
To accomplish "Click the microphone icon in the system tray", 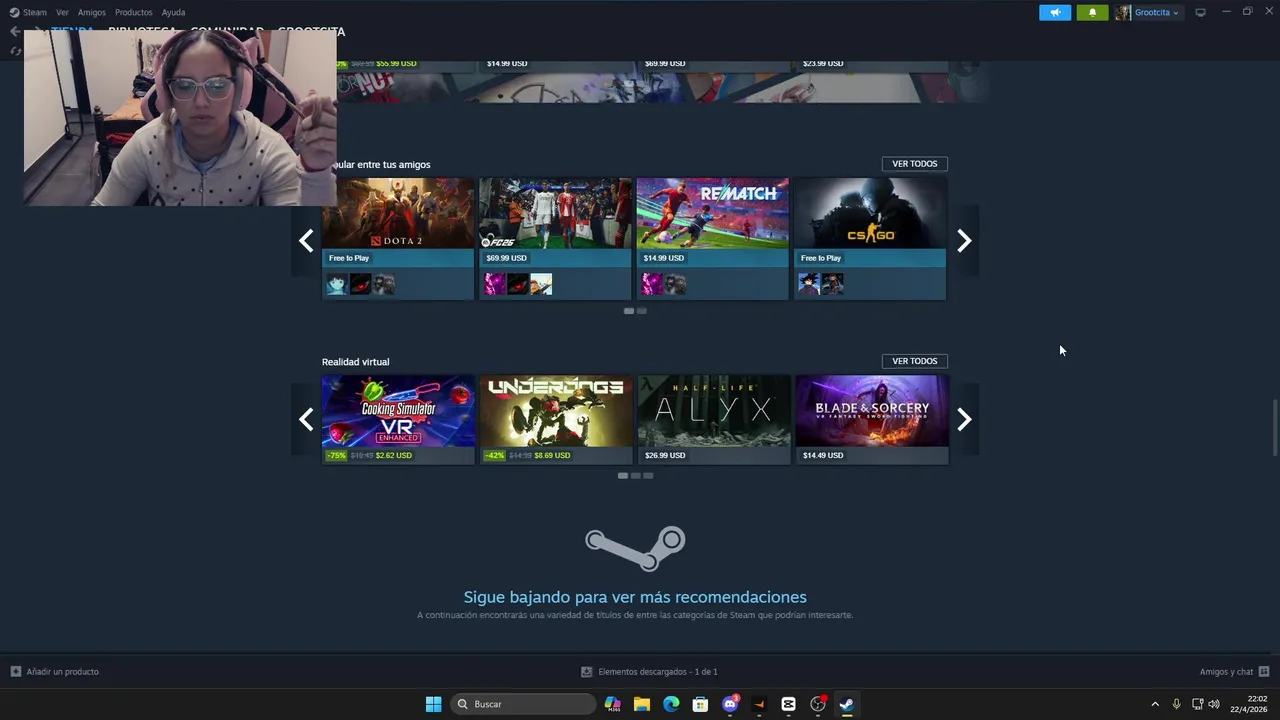I will [1176, 704].
